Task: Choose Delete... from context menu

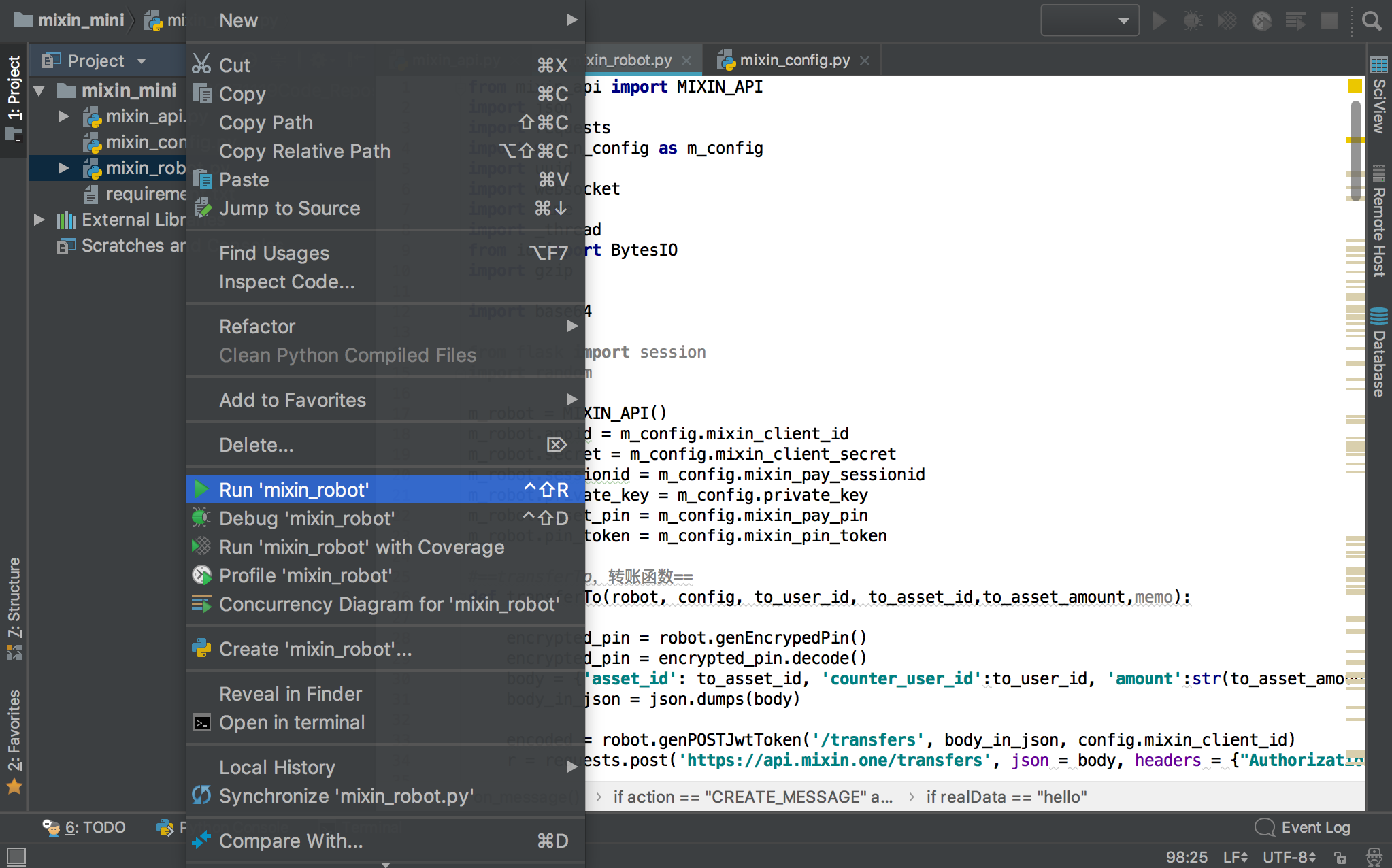Action: pyautogui.click(x=386, y=444)
